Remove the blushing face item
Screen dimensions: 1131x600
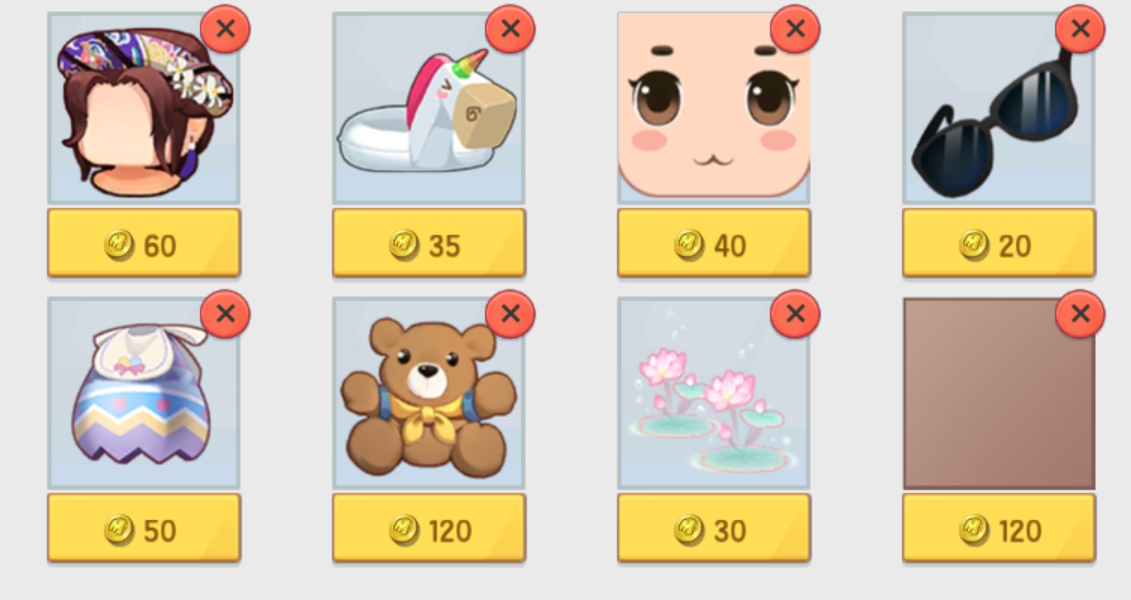pyautogui.click(x=795, y=29)
